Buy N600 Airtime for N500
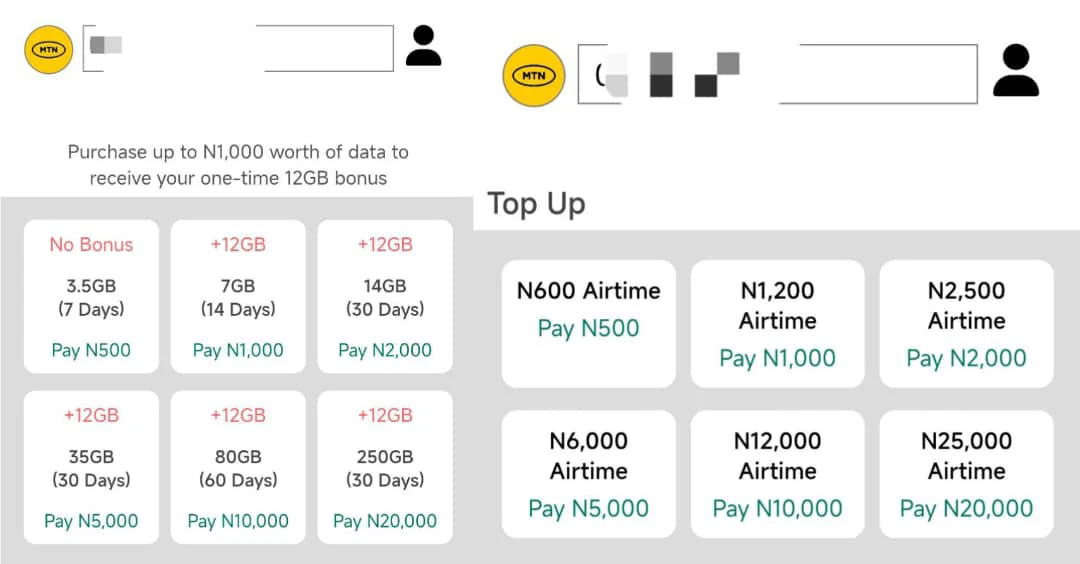 point(589,324)
